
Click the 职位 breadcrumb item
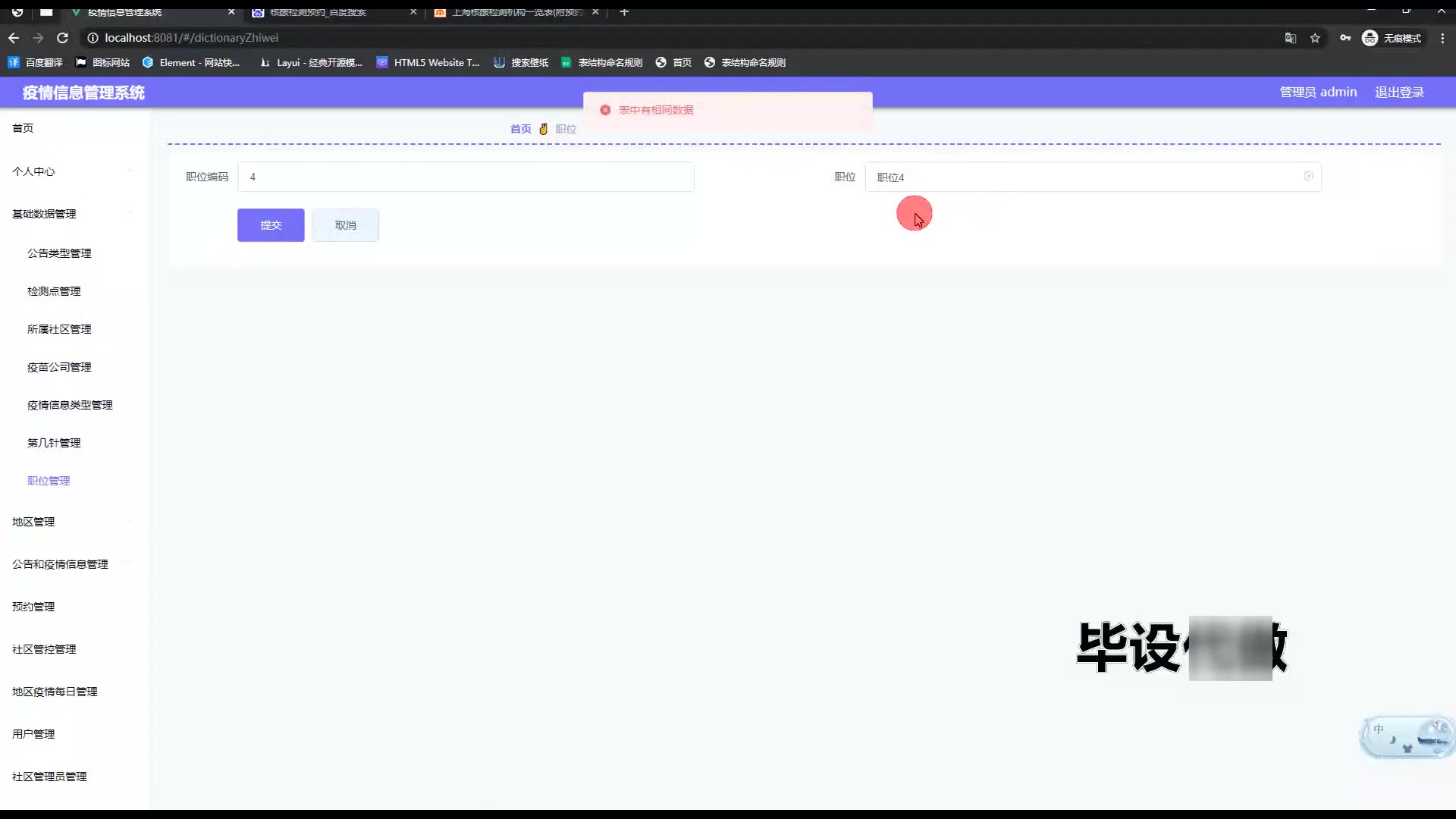click(566, 129)
